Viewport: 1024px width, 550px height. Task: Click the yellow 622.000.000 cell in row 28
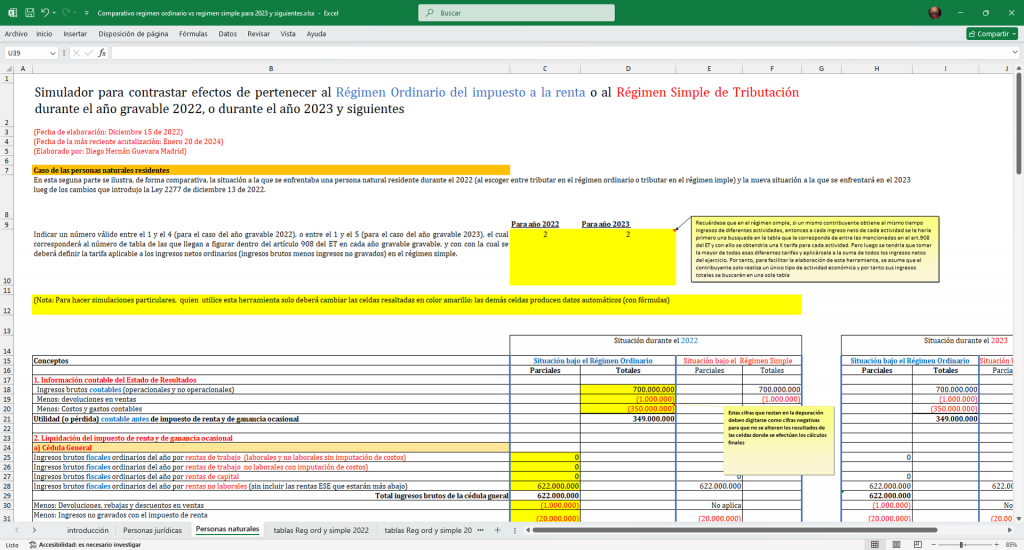point(545,486)
